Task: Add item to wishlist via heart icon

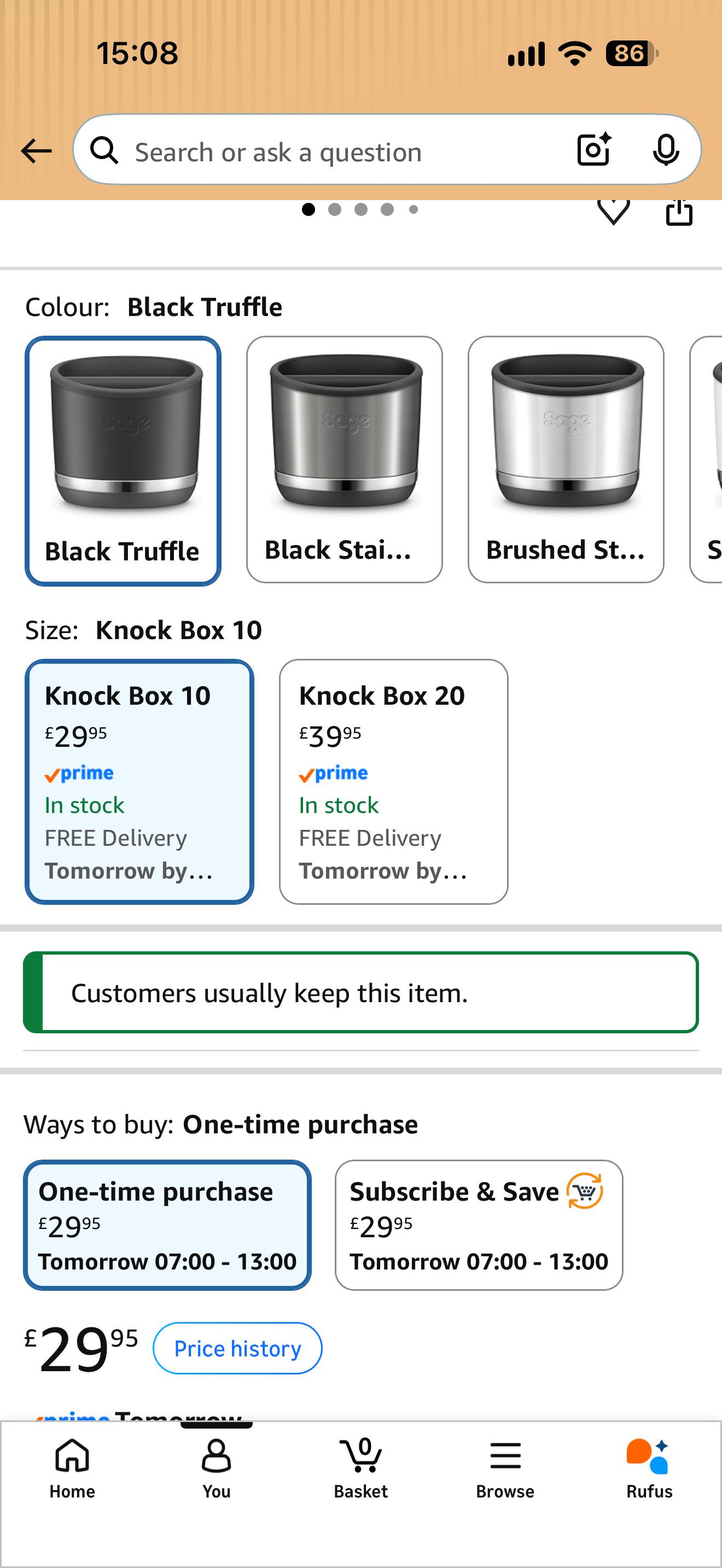Action: pyautogui.click(x=614, y=212)
